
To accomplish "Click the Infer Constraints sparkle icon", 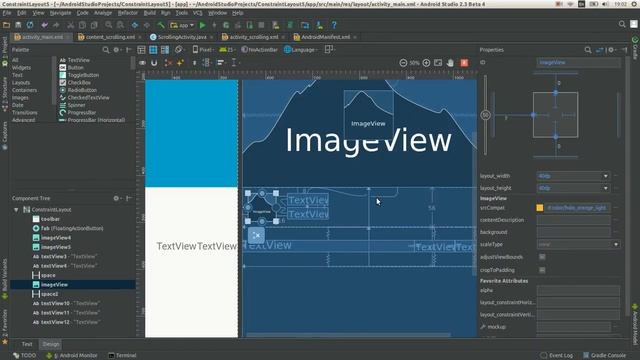I will coord(180,63).
